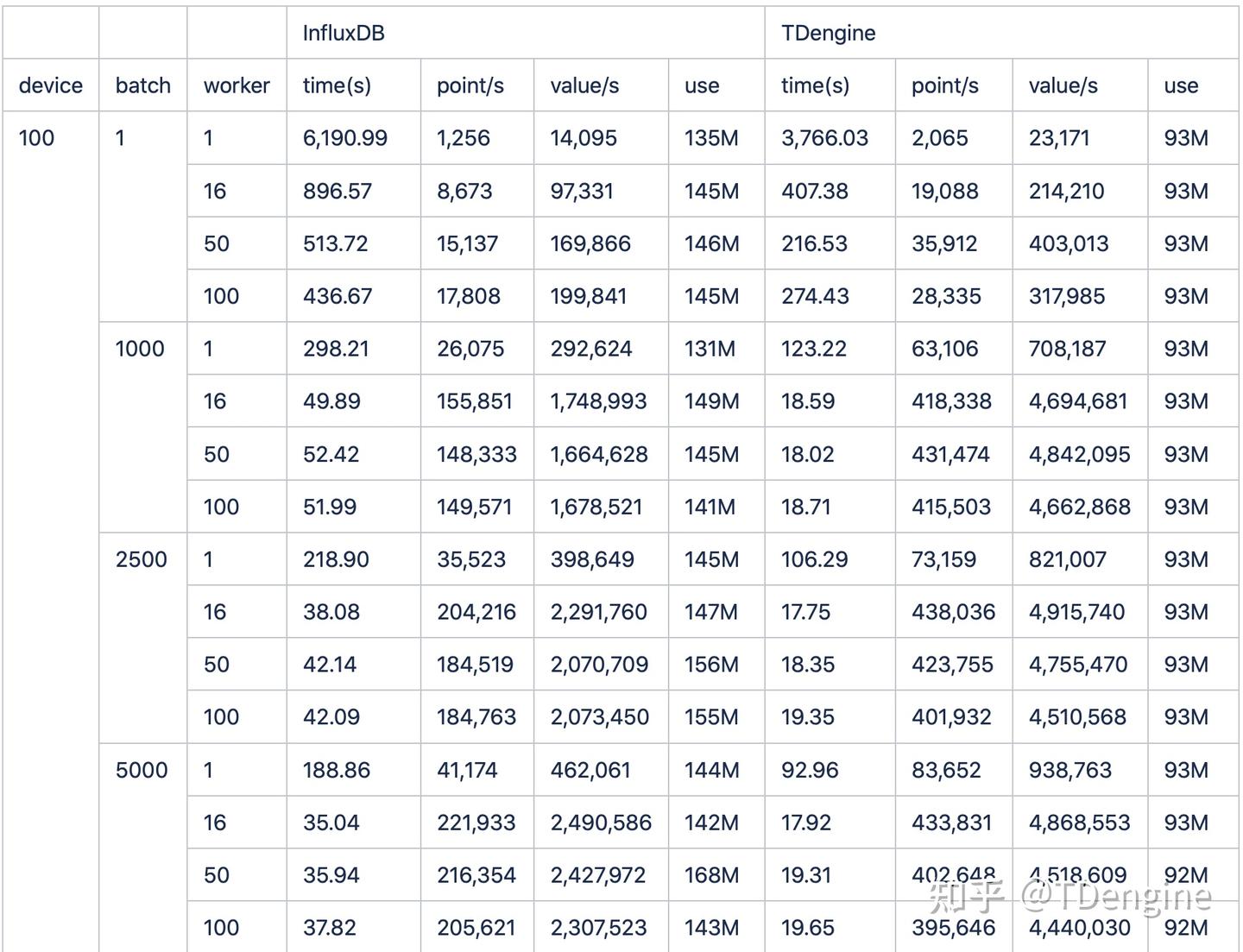Click the 168M memory use cell
The height and width of the screenshot is (952, 1243).
[711, 875]
